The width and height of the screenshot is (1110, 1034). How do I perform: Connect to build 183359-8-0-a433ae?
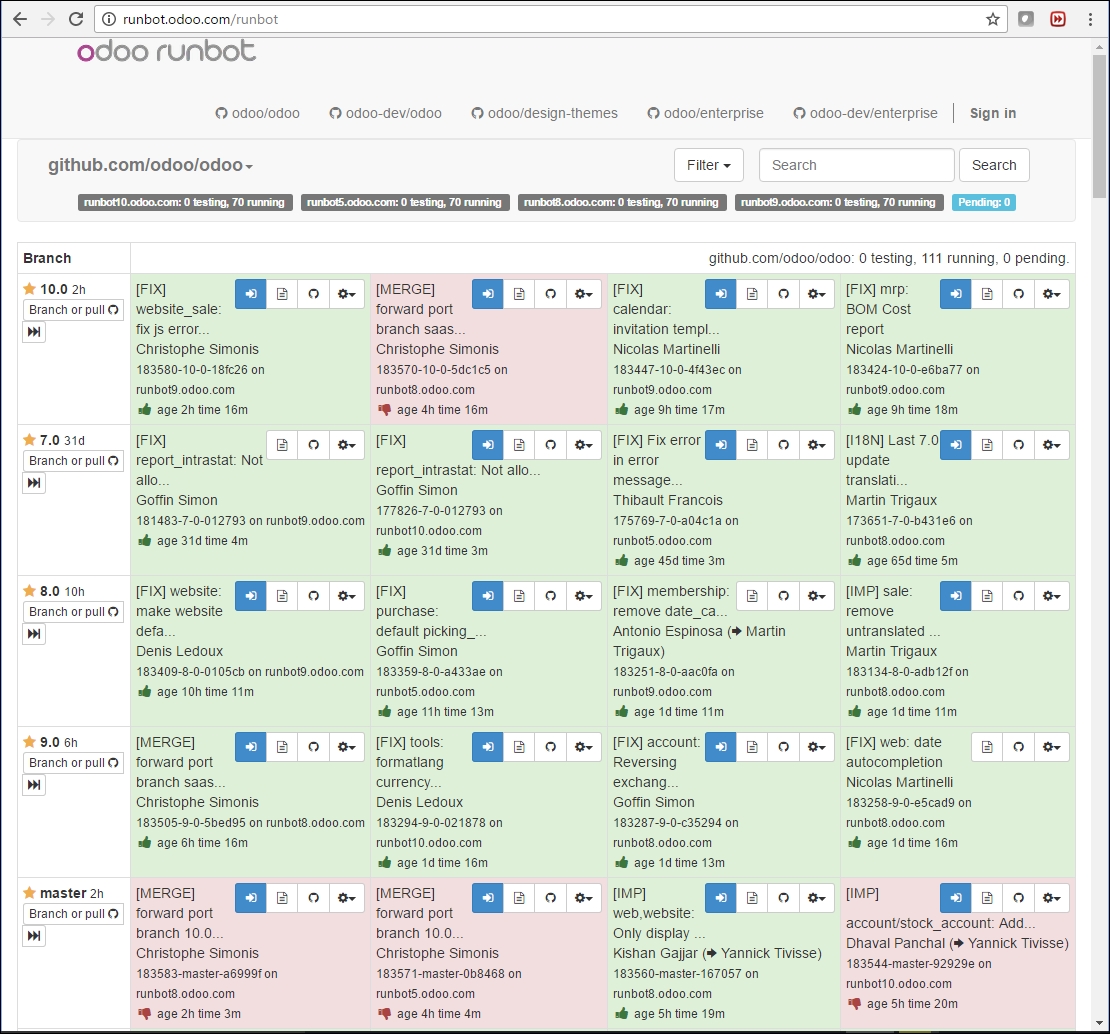[488, 596]
